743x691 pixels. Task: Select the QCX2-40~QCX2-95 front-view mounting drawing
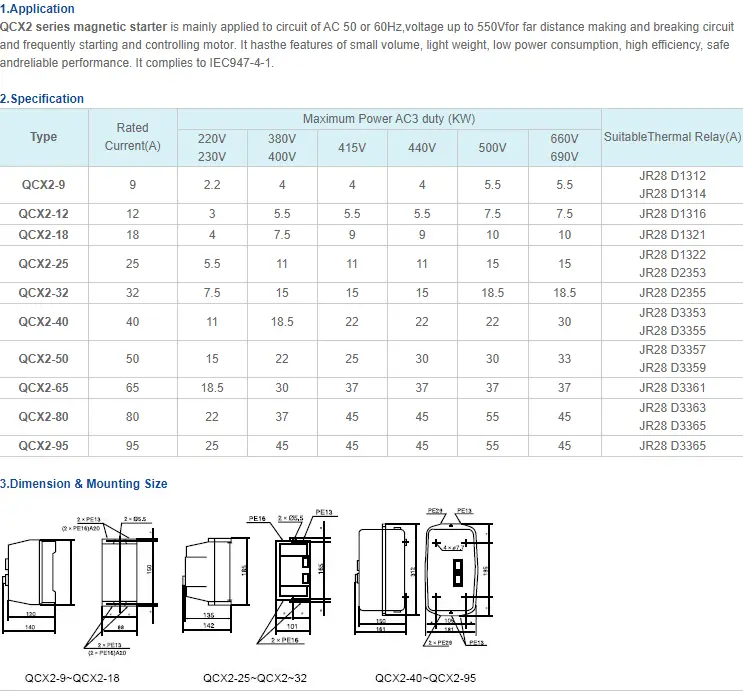tap(455, 575)
